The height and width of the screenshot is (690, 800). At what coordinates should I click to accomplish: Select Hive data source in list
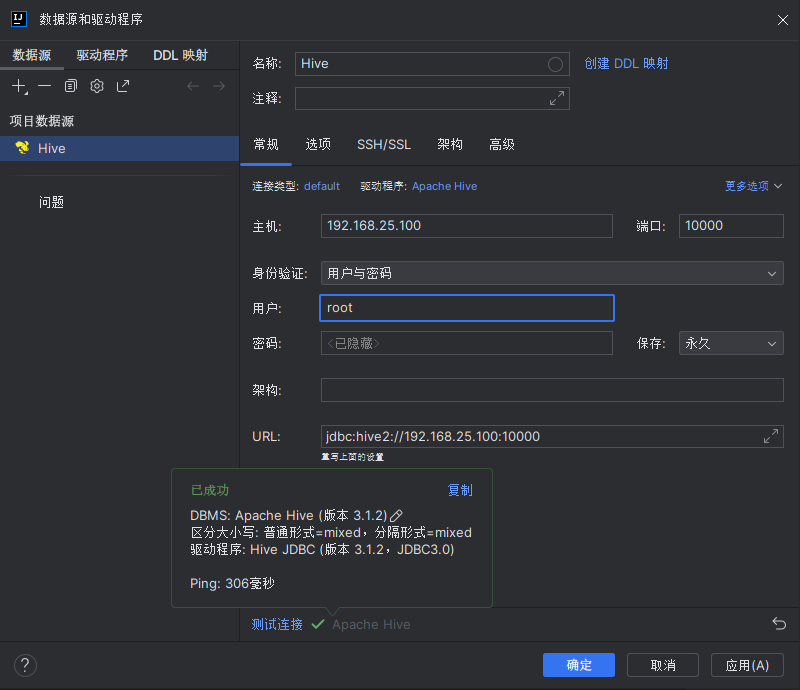pyautogui.click(x=52, y=149)
